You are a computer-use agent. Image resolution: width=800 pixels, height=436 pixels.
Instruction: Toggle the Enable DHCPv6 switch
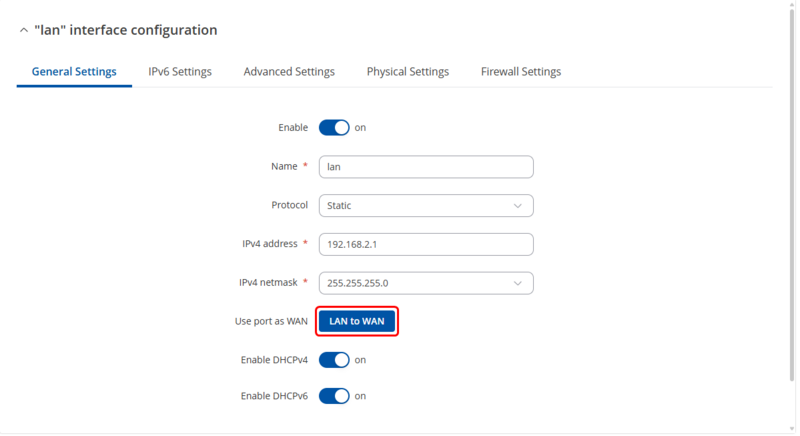coord(334,396)
